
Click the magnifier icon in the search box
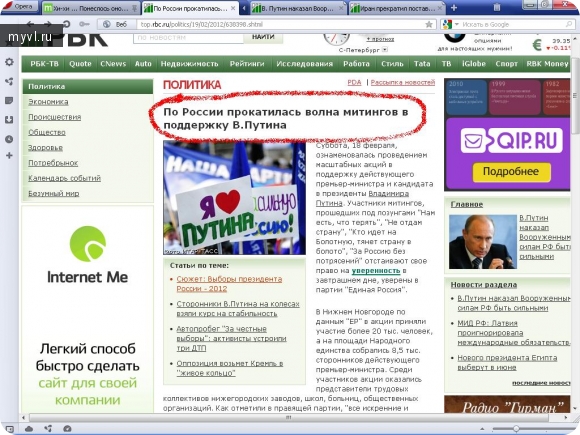pyautogui.click(x=569, y=24)
